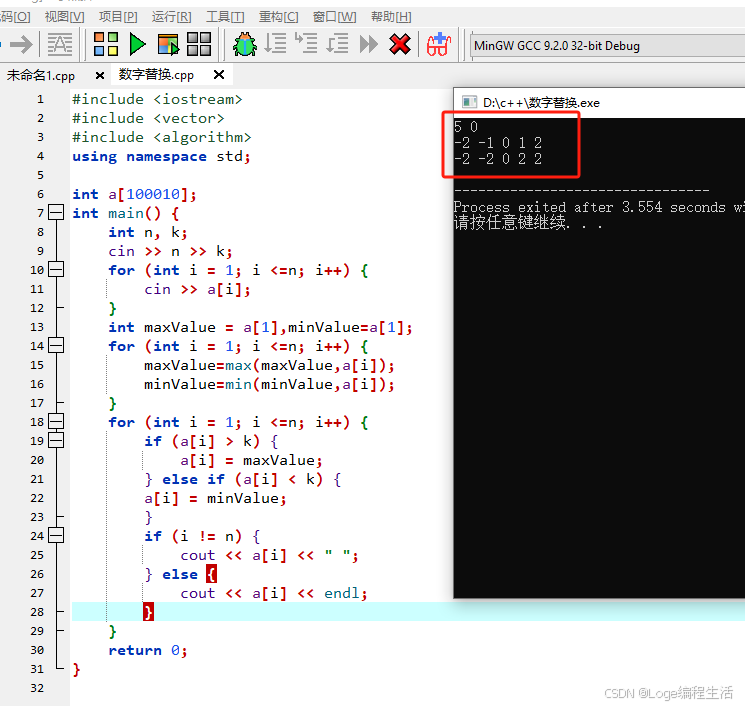Screen dimensions: 745x706
Task: Click the "a[i] = minValue;" line
Action: coord(216,498)
